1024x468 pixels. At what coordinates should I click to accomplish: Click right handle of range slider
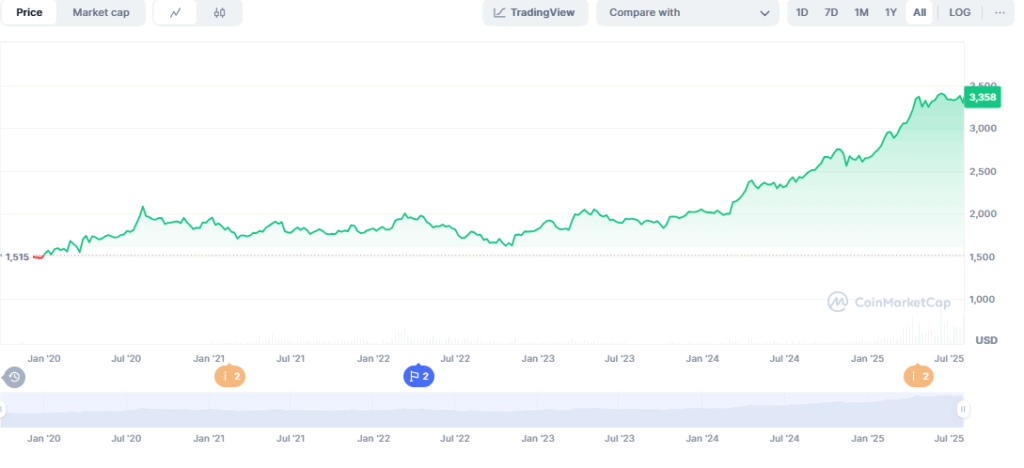[963, 409]
